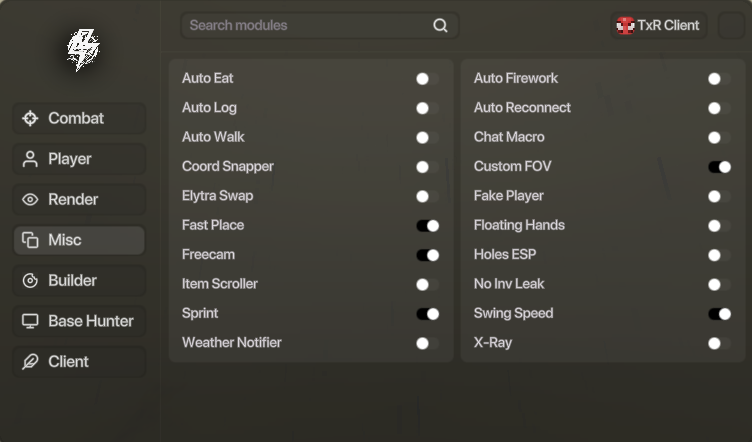The width and height of the screenshot is (752, 442).
Task: Click the Custom FOV module label
Action: [x=513, y=166]
